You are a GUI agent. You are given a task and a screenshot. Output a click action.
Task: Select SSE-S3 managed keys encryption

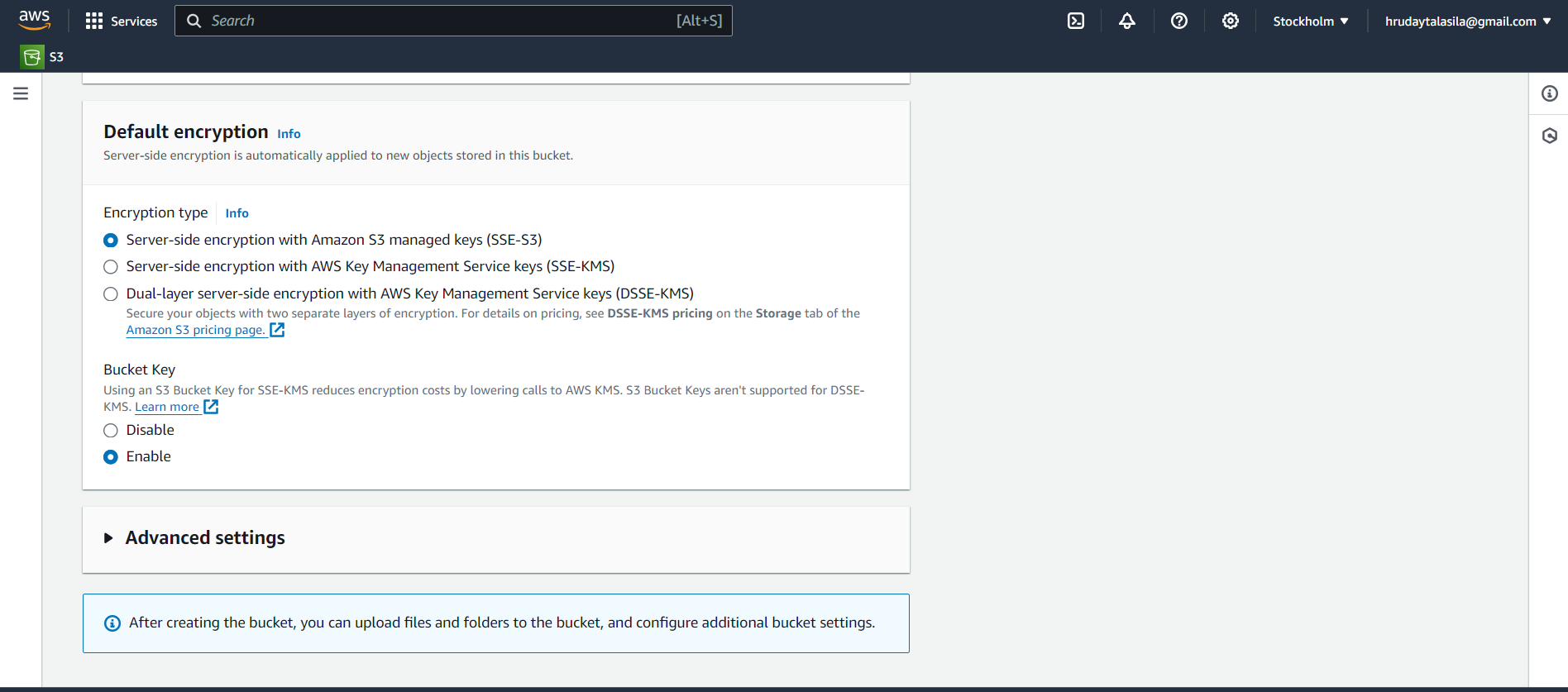pos(111,241)
